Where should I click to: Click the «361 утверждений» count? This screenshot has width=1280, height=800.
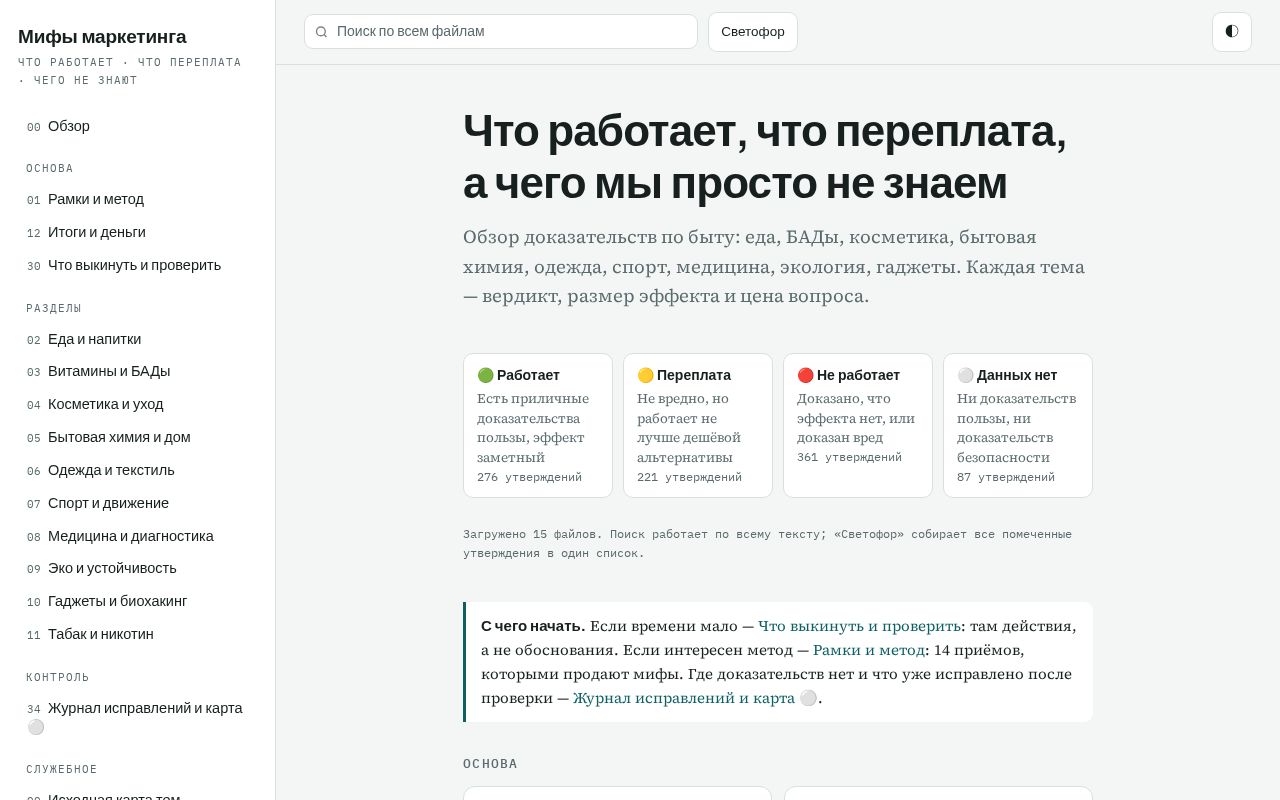[x=849, y=458]
